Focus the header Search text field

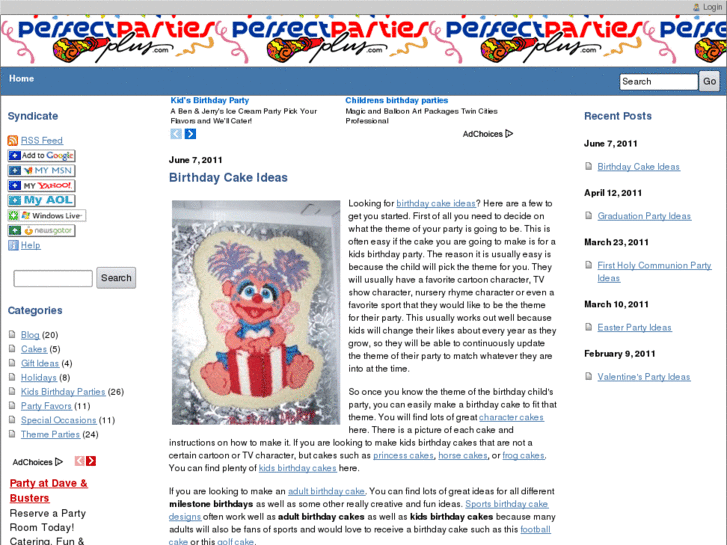(x=658, y=82)
